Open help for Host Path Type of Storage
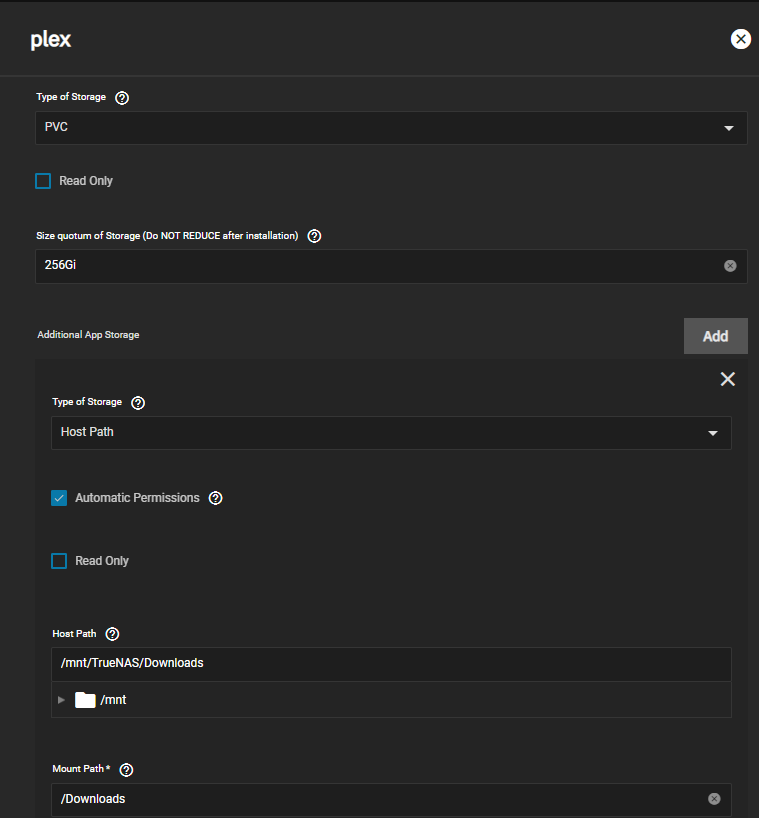Image resolution: width=759 pixels, height=818 pixels. click(139, 403)
